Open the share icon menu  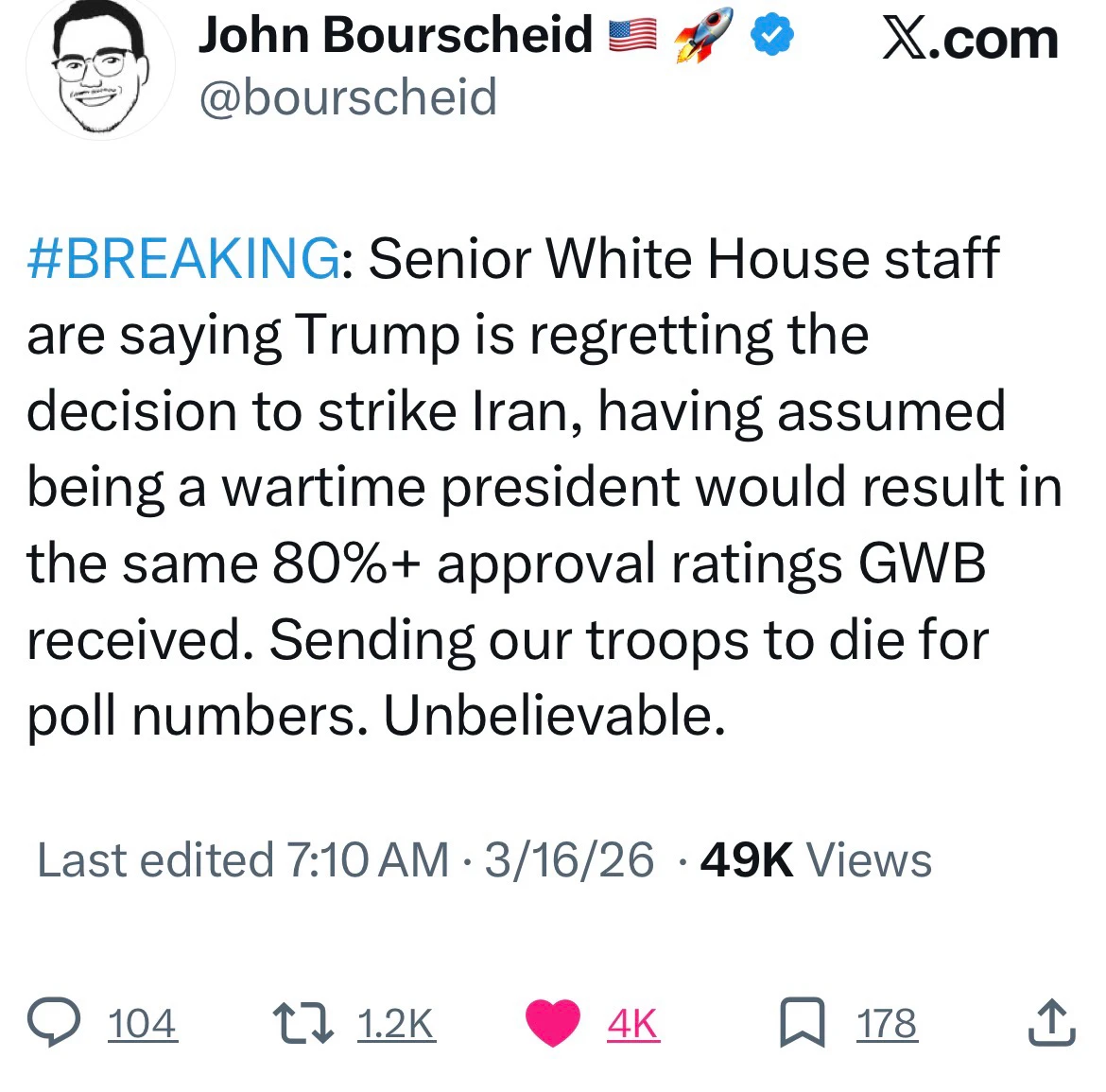click(x=1051, y=1024)
